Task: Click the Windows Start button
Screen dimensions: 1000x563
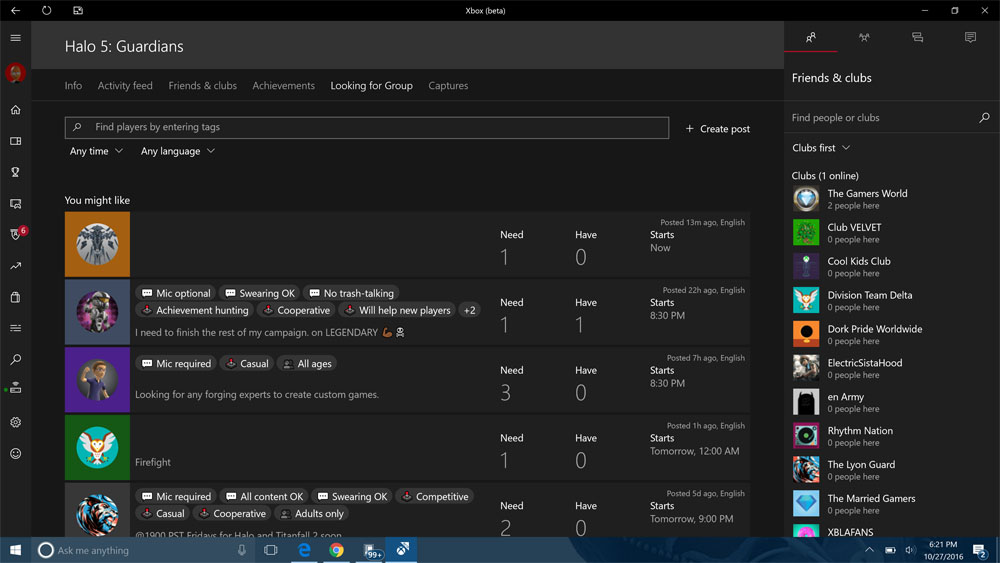Action: [x=15, y=550]
